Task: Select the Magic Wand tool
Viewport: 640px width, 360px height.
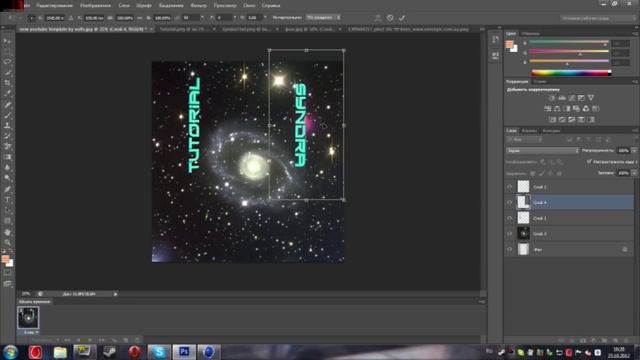Action: click(x=7, y=73)
